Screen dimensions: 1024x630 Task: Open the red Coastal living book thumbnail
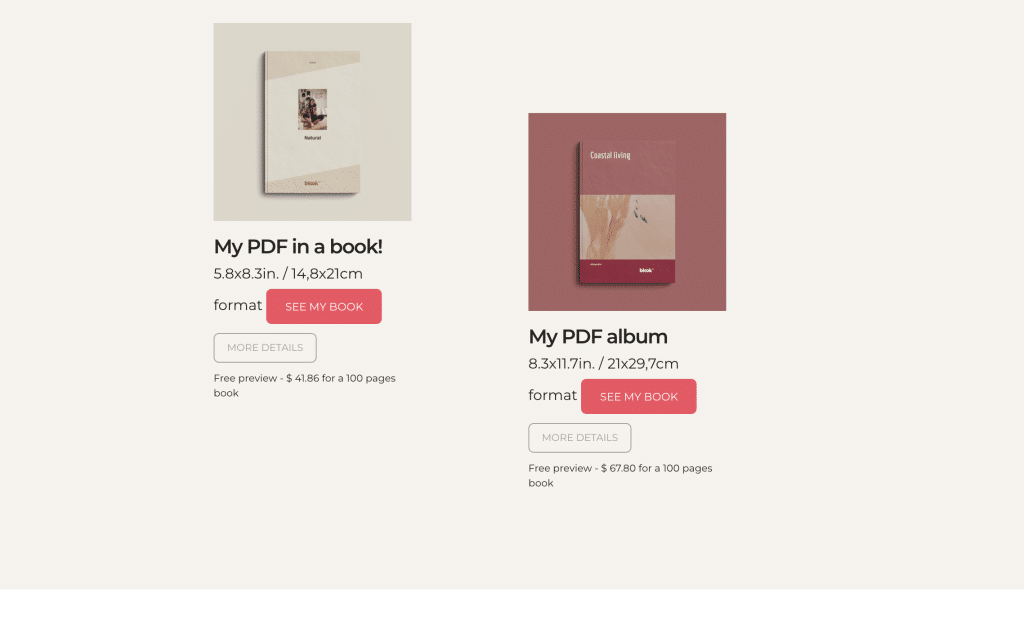[x=627, y=212]
